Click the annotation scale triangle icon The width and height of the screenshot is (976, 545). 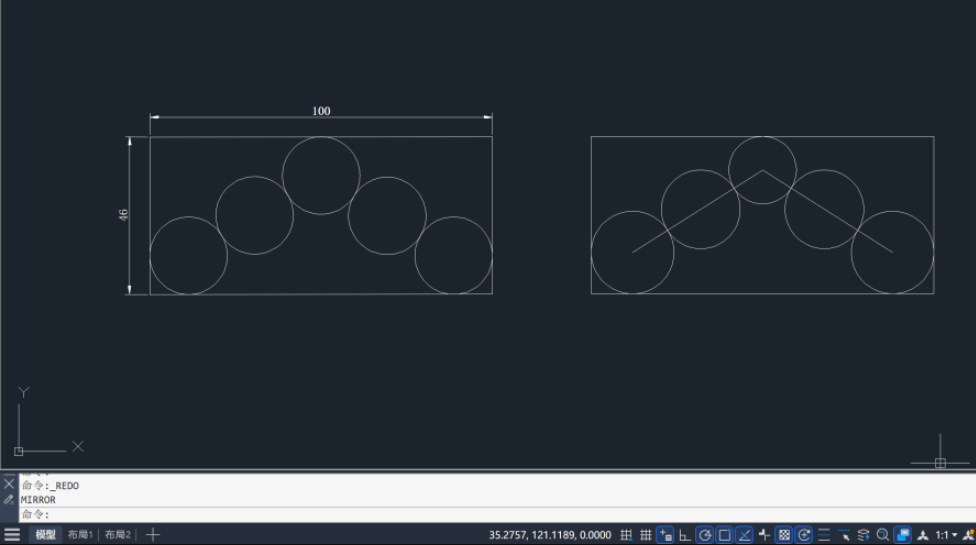click(x=923, y=535)
